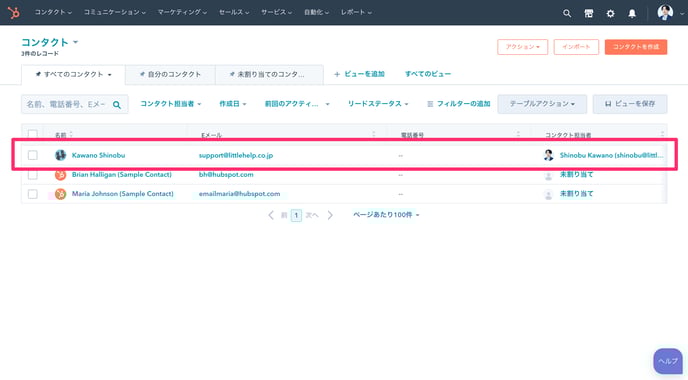688x380 pixels.
Task: Click the contact search input field
Action: [75, 104]
